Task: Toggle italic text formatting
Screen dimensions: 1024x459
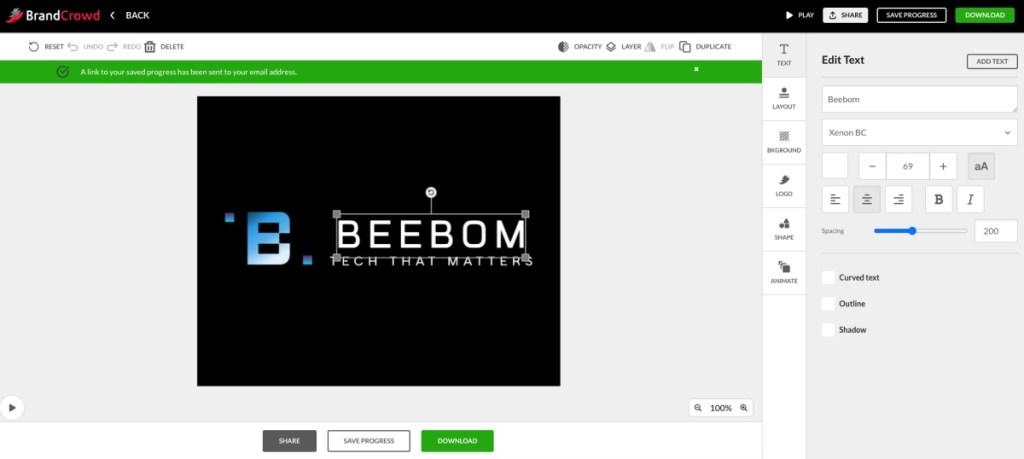Action: [970, 199]
